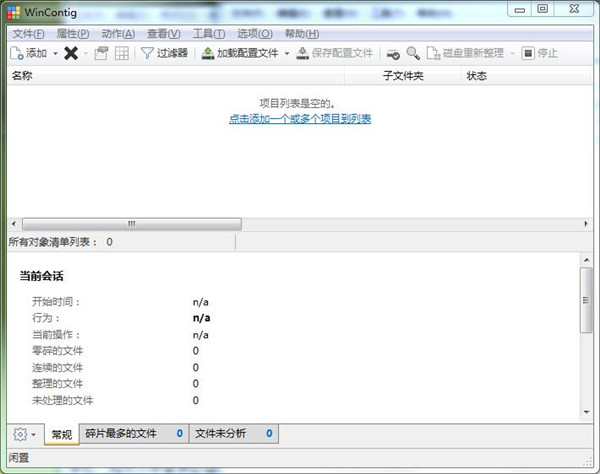Expand the 加载配置文件 dropdown arrow
The width and height of the screenshot is (600, 474).
tap(287, 53)
